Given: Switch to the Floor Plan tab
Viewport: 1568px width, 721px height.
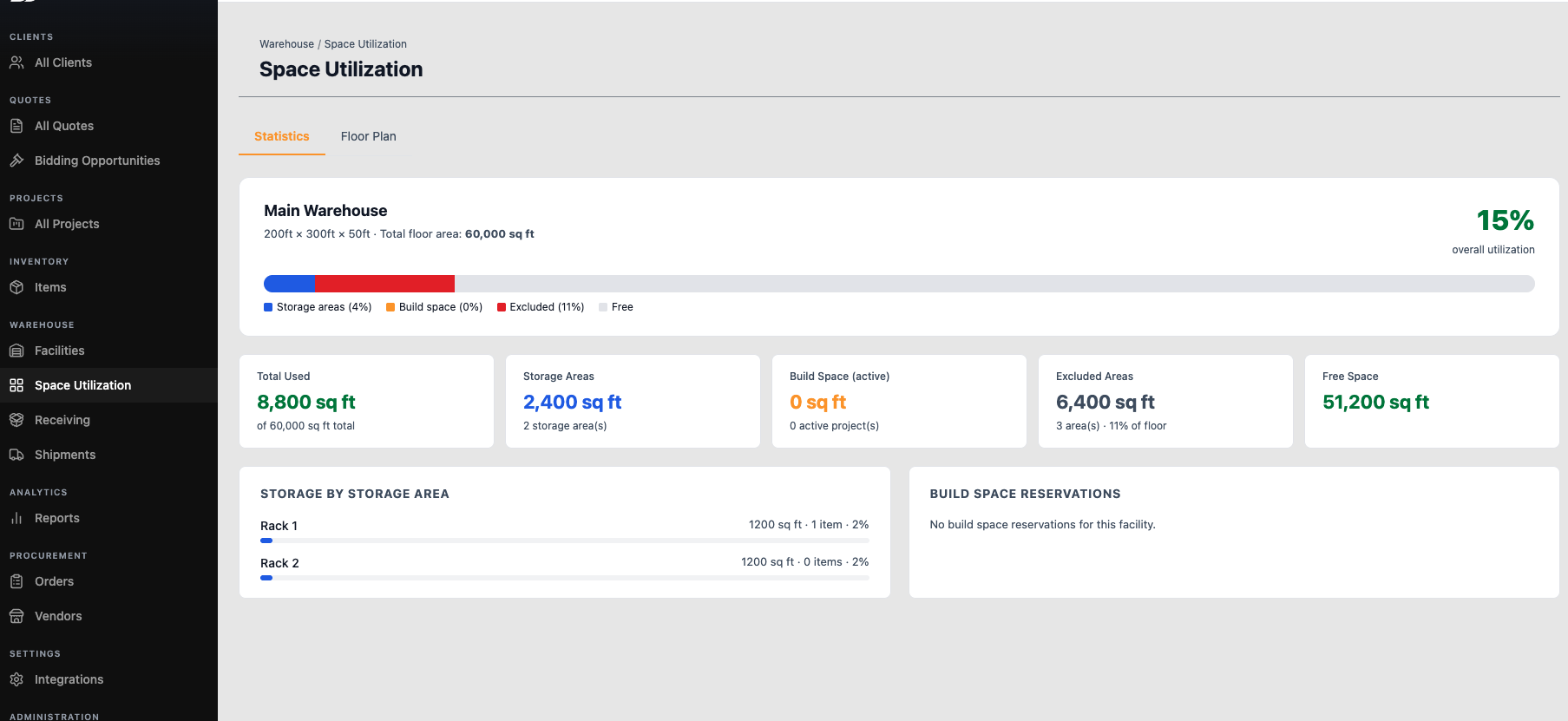Looking at the screenshot, I should [368, 136].
